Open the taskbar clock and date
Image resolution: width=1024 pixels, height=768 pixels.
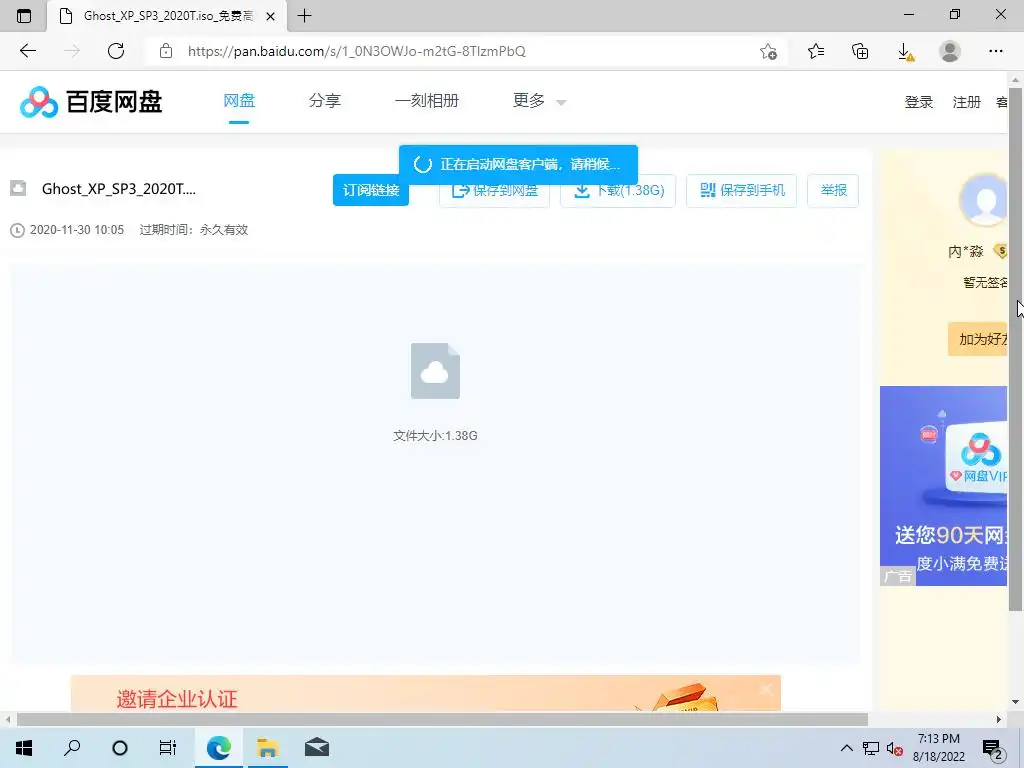939,748
